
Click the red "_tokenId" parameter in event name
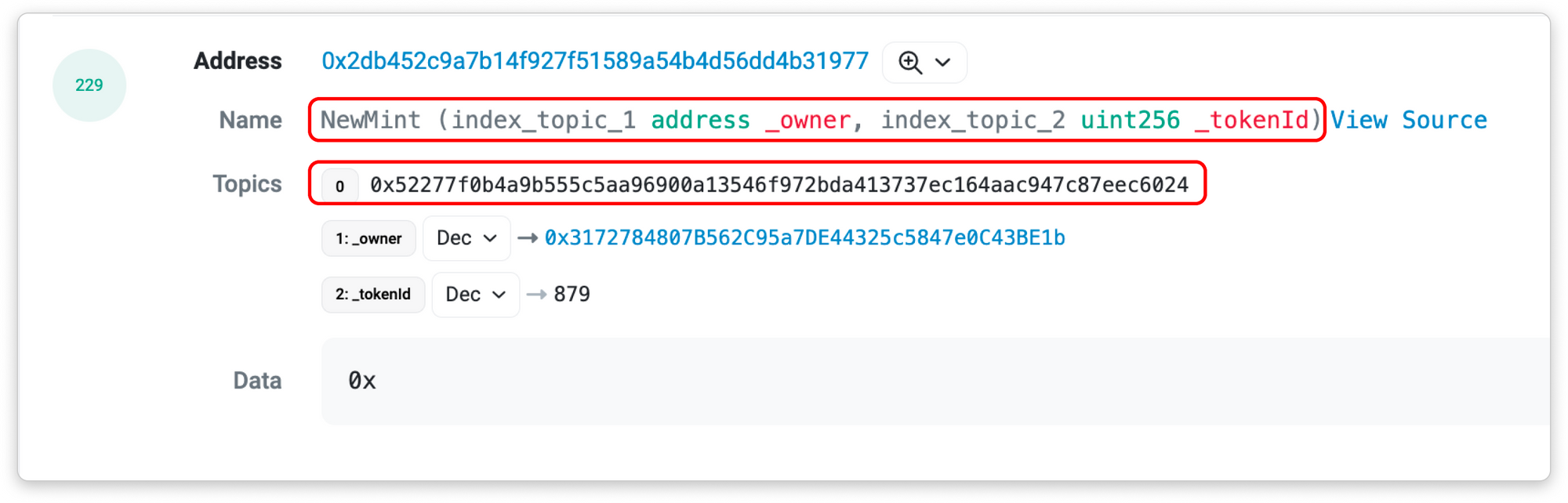[1251, 120]
